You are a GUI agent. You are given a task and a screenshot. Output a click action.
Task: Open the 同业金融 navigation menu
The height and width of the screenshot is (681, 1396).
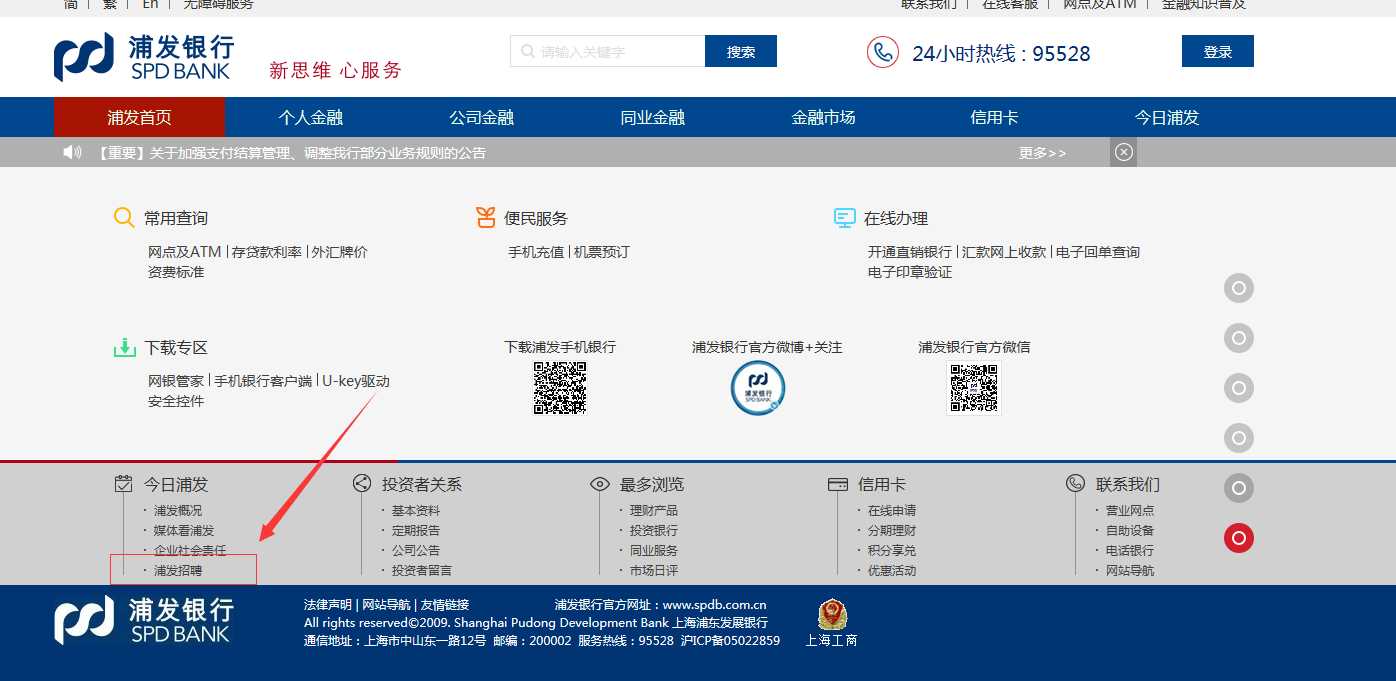(x=652, y=117)
